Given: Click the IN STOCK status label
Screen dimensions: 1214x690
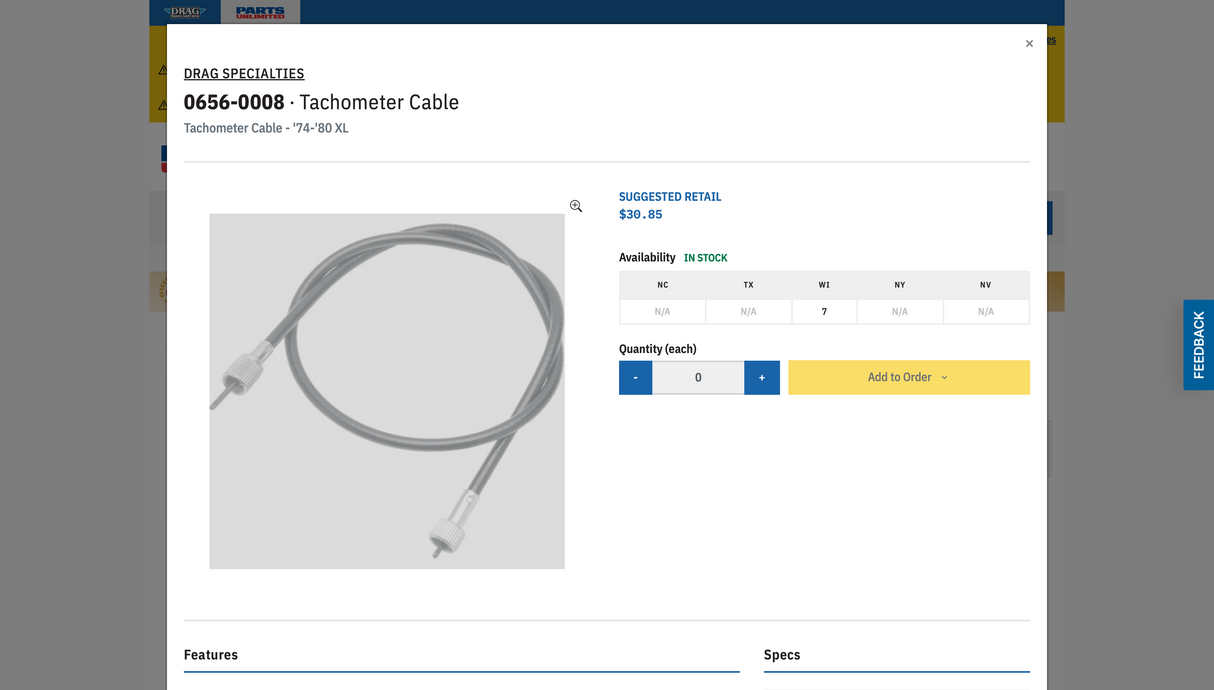Looking at the screenshot, I should [706, 258].
